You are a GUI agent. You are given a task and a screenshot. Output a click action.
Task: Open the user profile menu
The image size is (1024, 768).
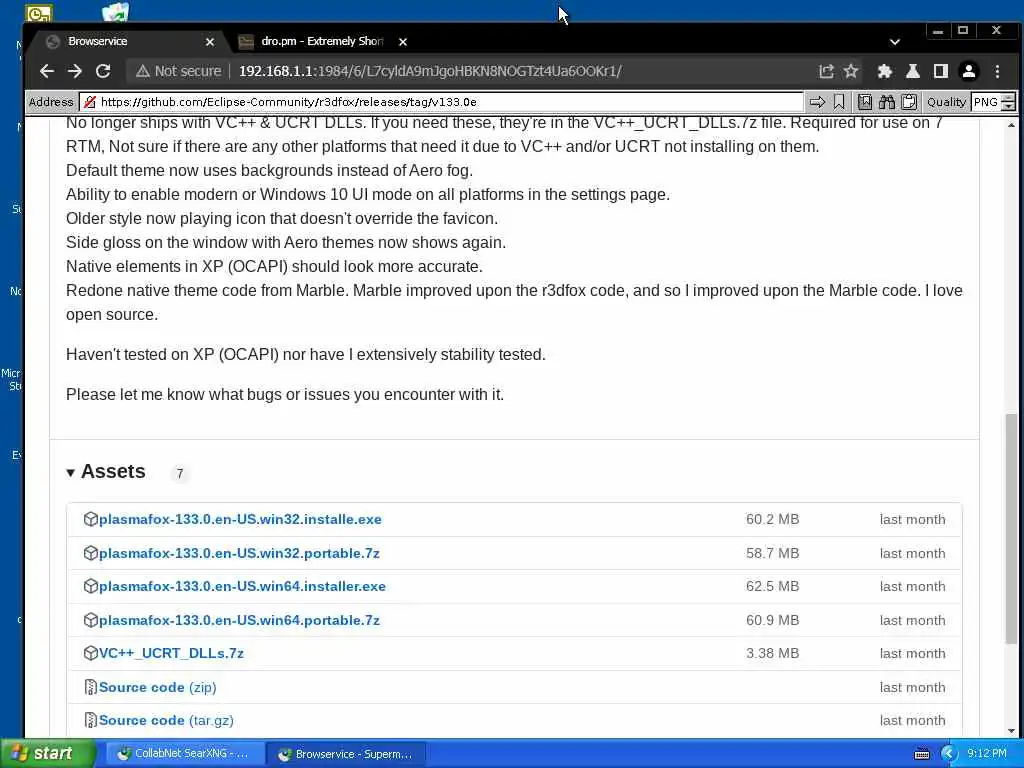pyautogui.click(x=969, y=71)
